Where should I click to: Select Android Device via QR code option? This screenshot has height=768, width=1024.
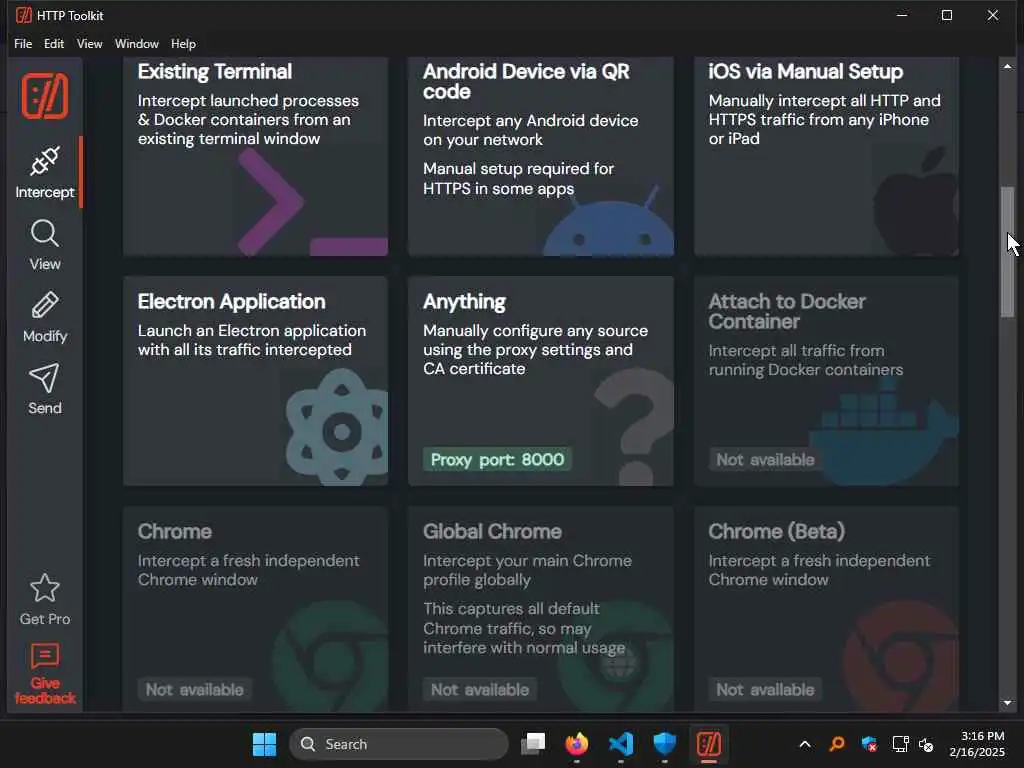[x=541, y=157]
